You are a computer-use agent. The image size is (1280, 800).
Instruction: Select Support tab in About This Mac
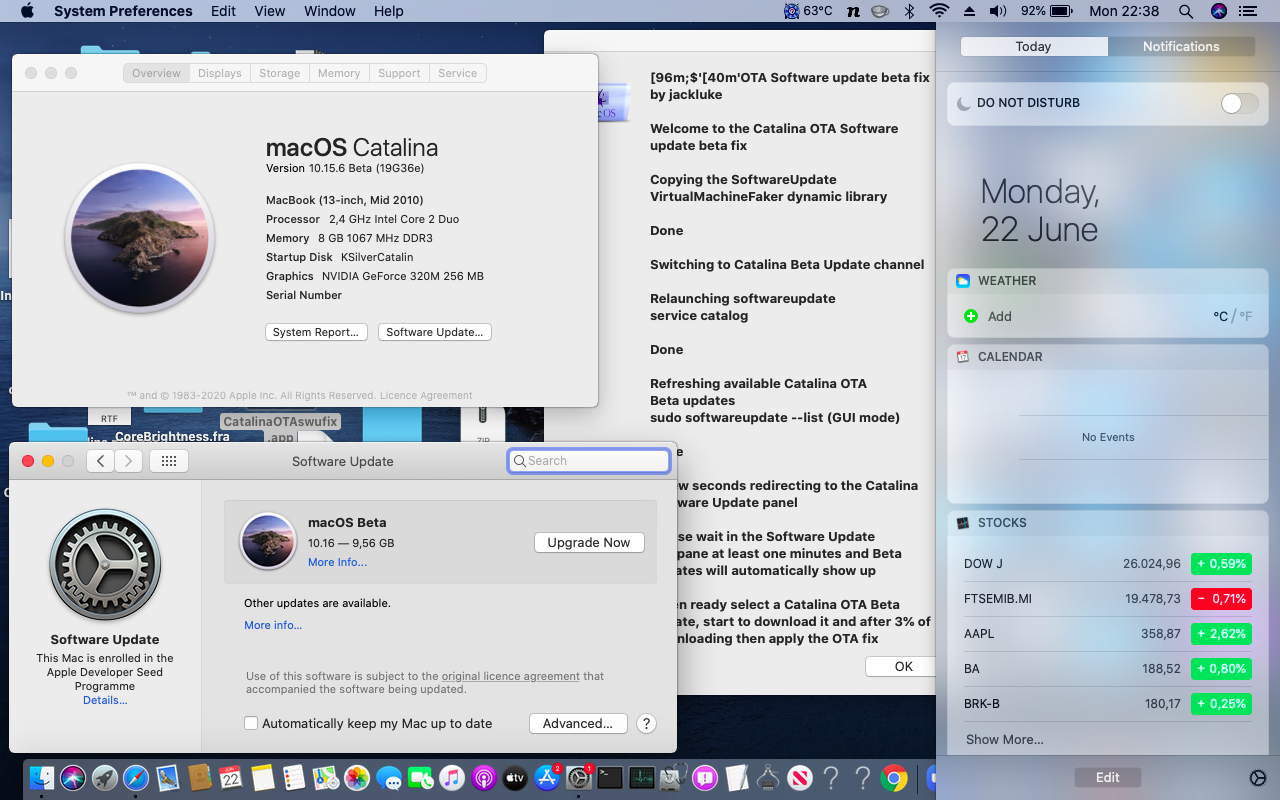tap(399, 73)
